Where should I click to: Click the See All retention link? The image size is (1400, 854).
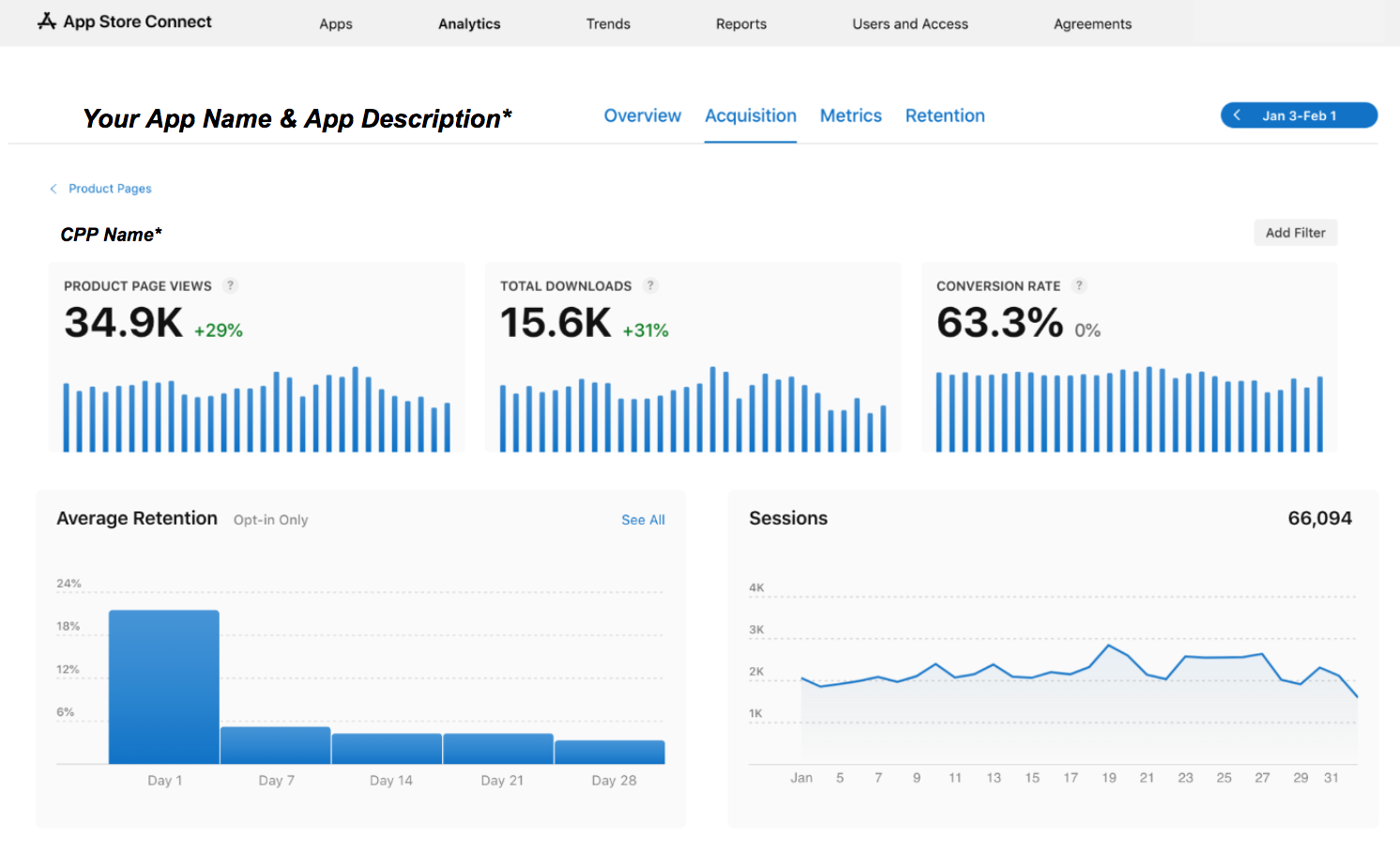point(643,519)
